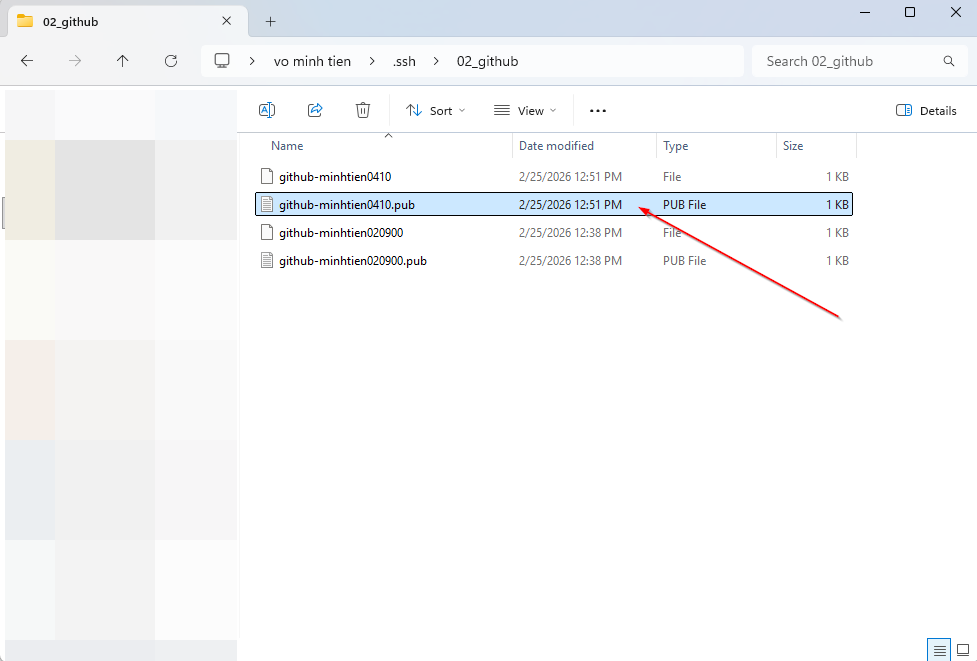
Task: Click the Share icon in toolbar
Action: point(315,110)
